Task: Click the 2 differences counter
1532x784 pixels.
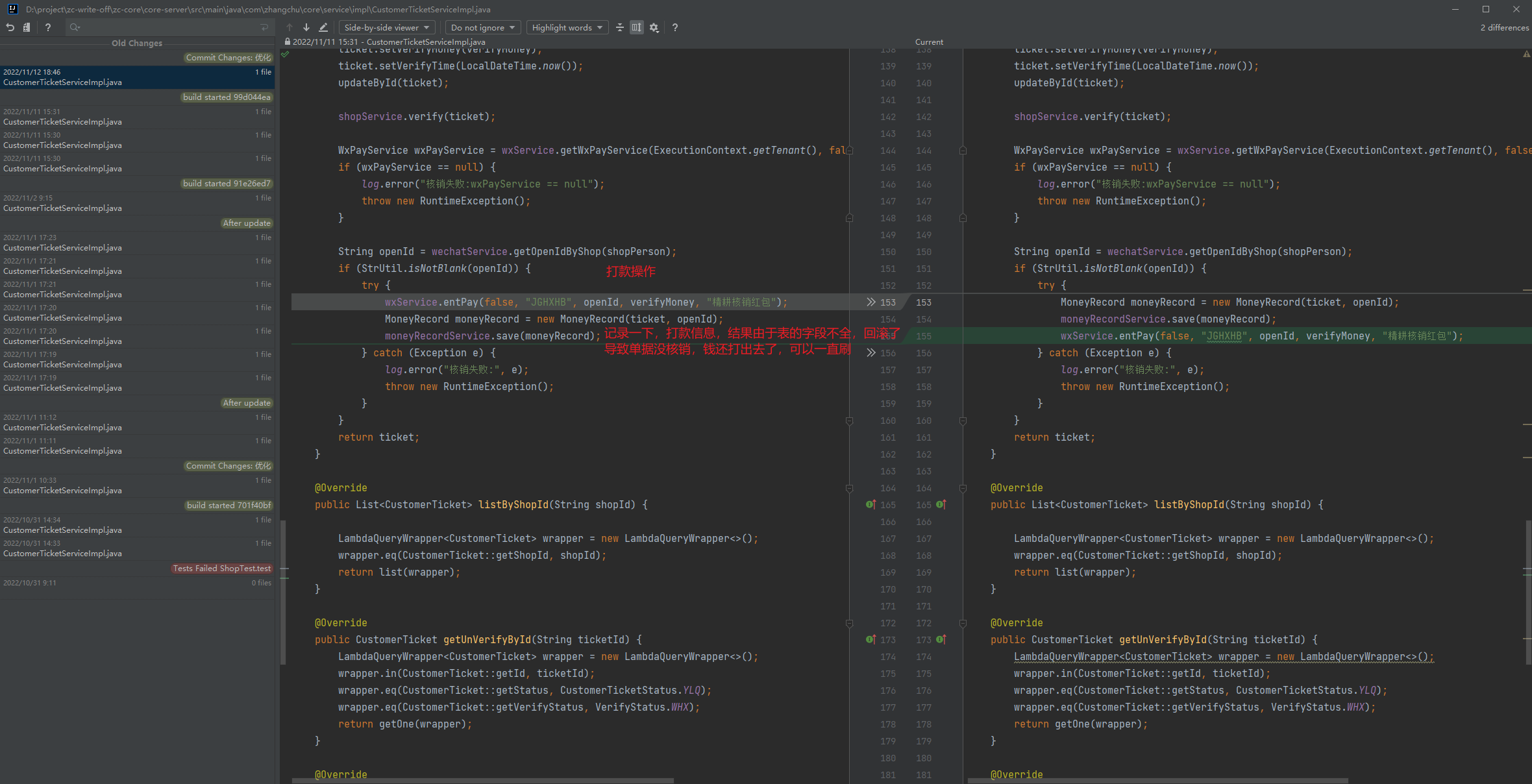Action: point(1504,27)
